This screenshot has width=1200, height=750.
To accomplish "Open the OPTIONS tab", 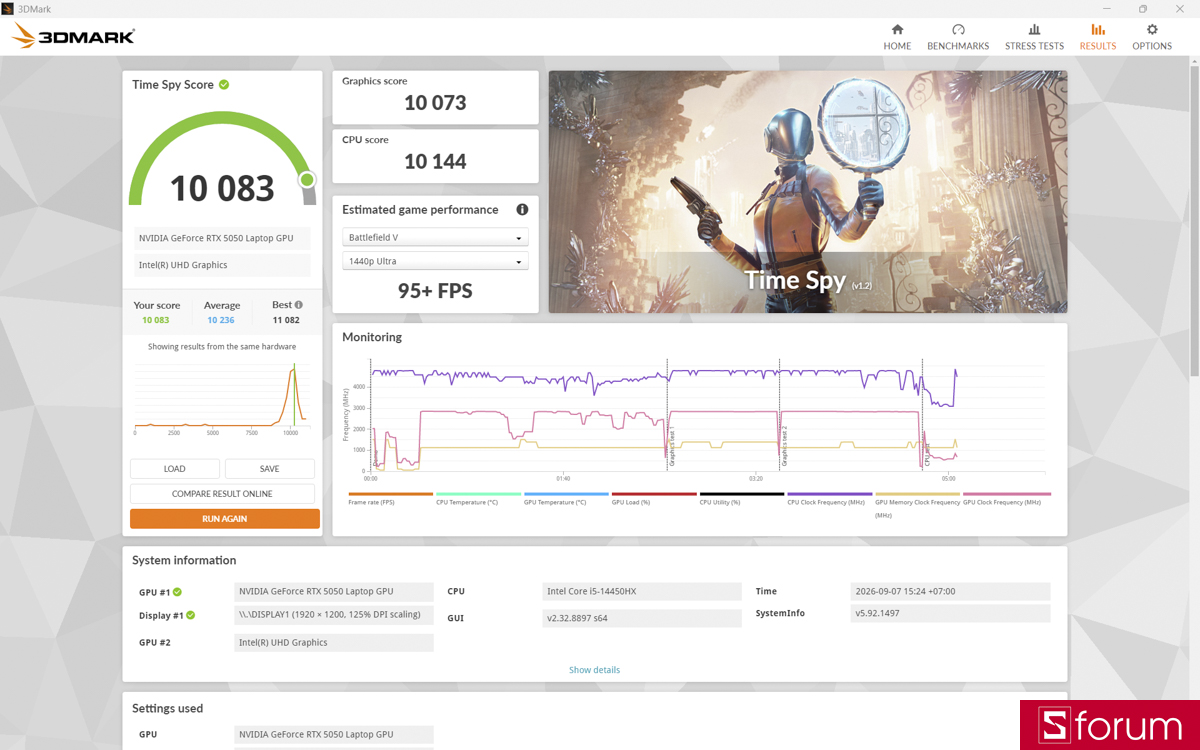I will coord(1152,37).
